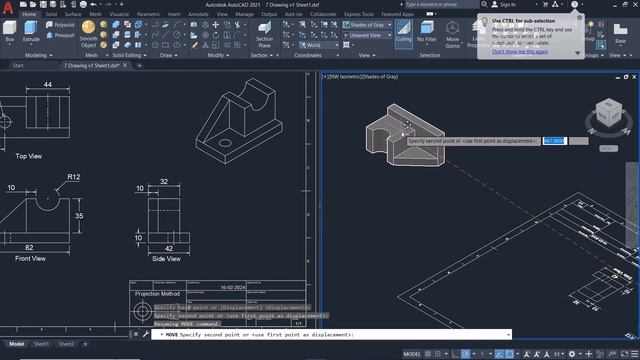The height and width of the screenshot is (360, 640).
Task: Add a new layout with plus button
Action: pyautogui.click(x=85, y=344)
